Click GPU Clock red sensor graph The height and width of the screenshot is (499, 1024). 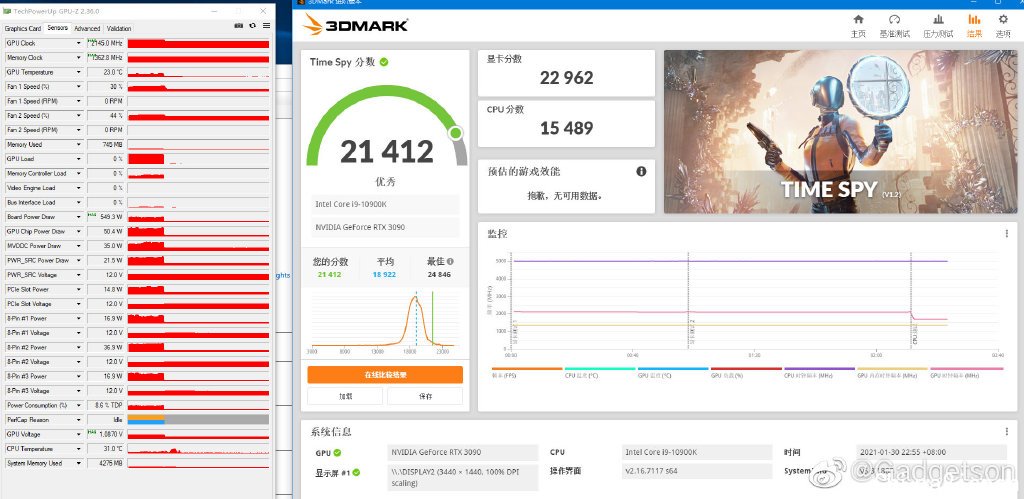(199, 43)
